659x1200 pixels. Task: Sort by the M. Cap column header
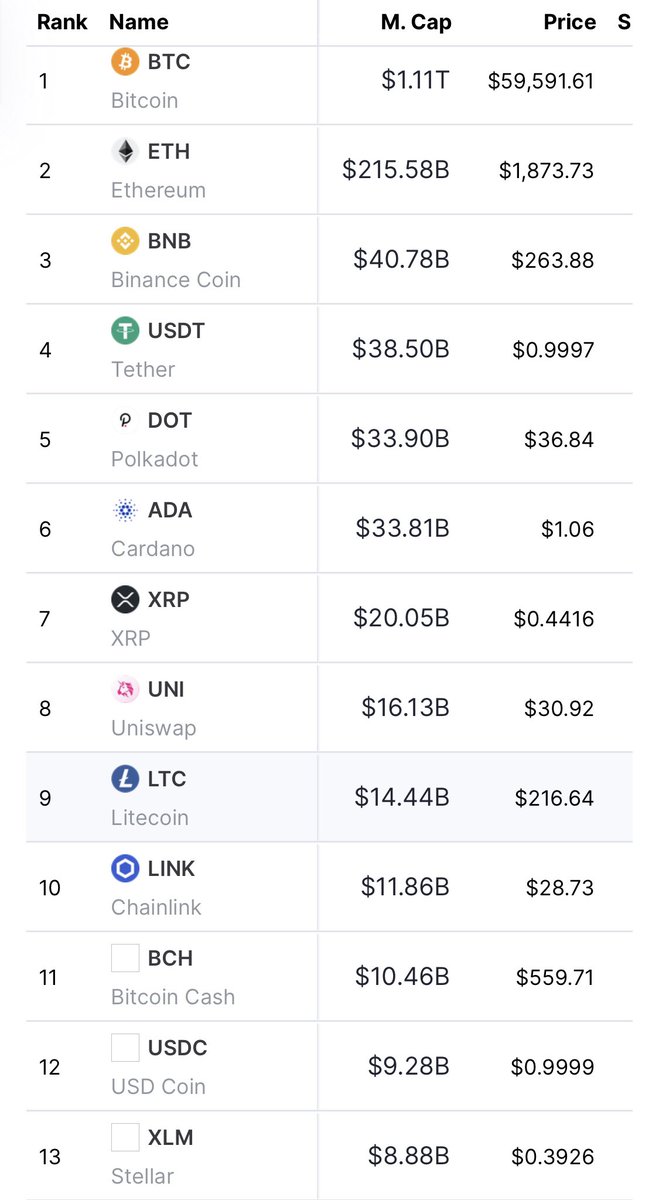coord(416,22)
